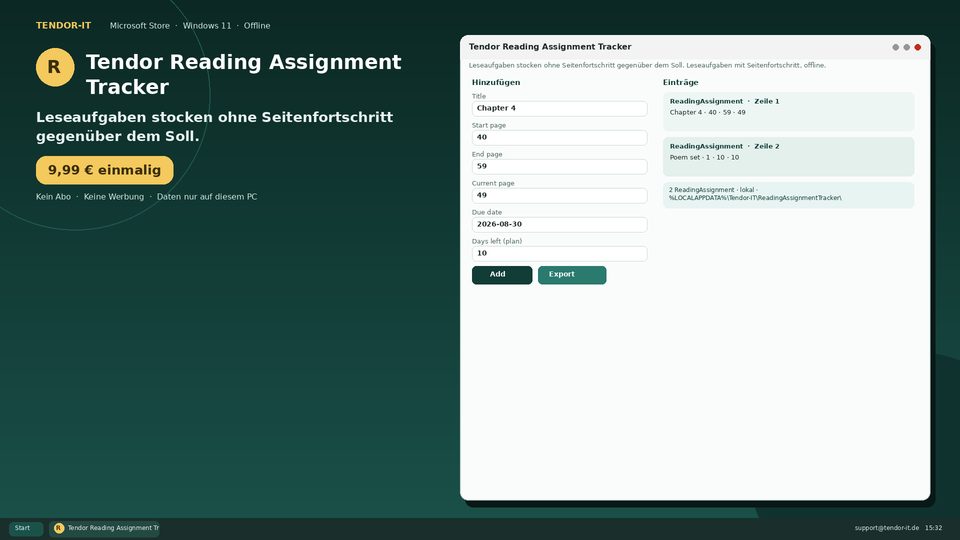Click the Due date field 2026-08-30
This screenshot has width=960, height=540.
pos(559,224)
